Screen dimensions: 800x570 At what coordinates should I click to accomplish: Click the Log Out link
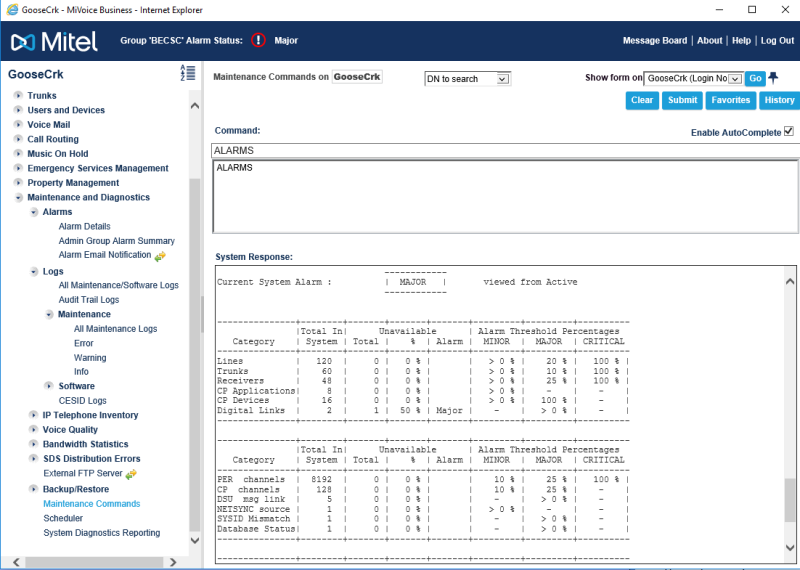pos(777,40)
